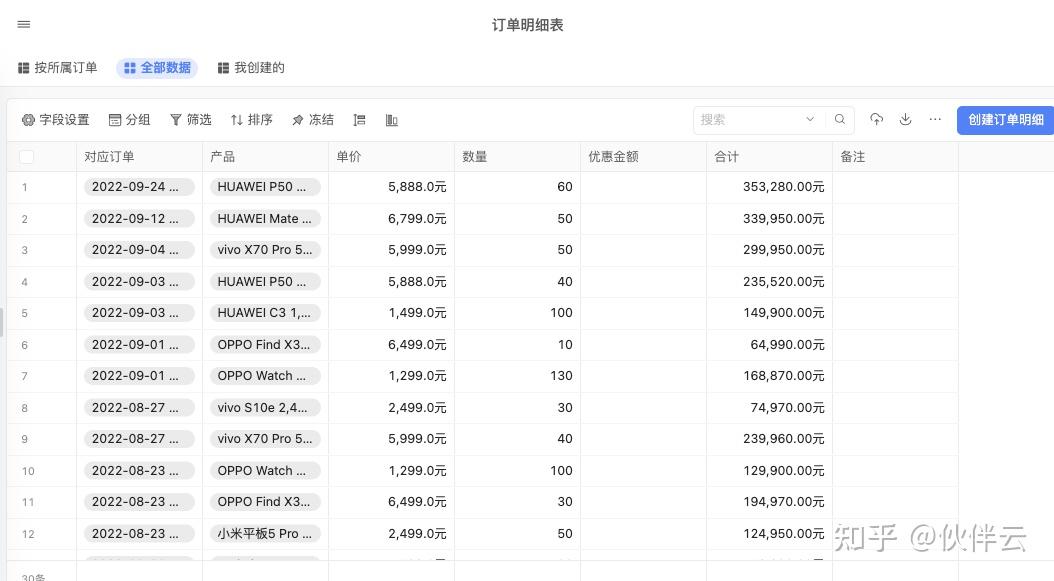1054x581 pixels.
Task: Click the OPPO Find X3 tag in row 6
Action: coord(265,344)
